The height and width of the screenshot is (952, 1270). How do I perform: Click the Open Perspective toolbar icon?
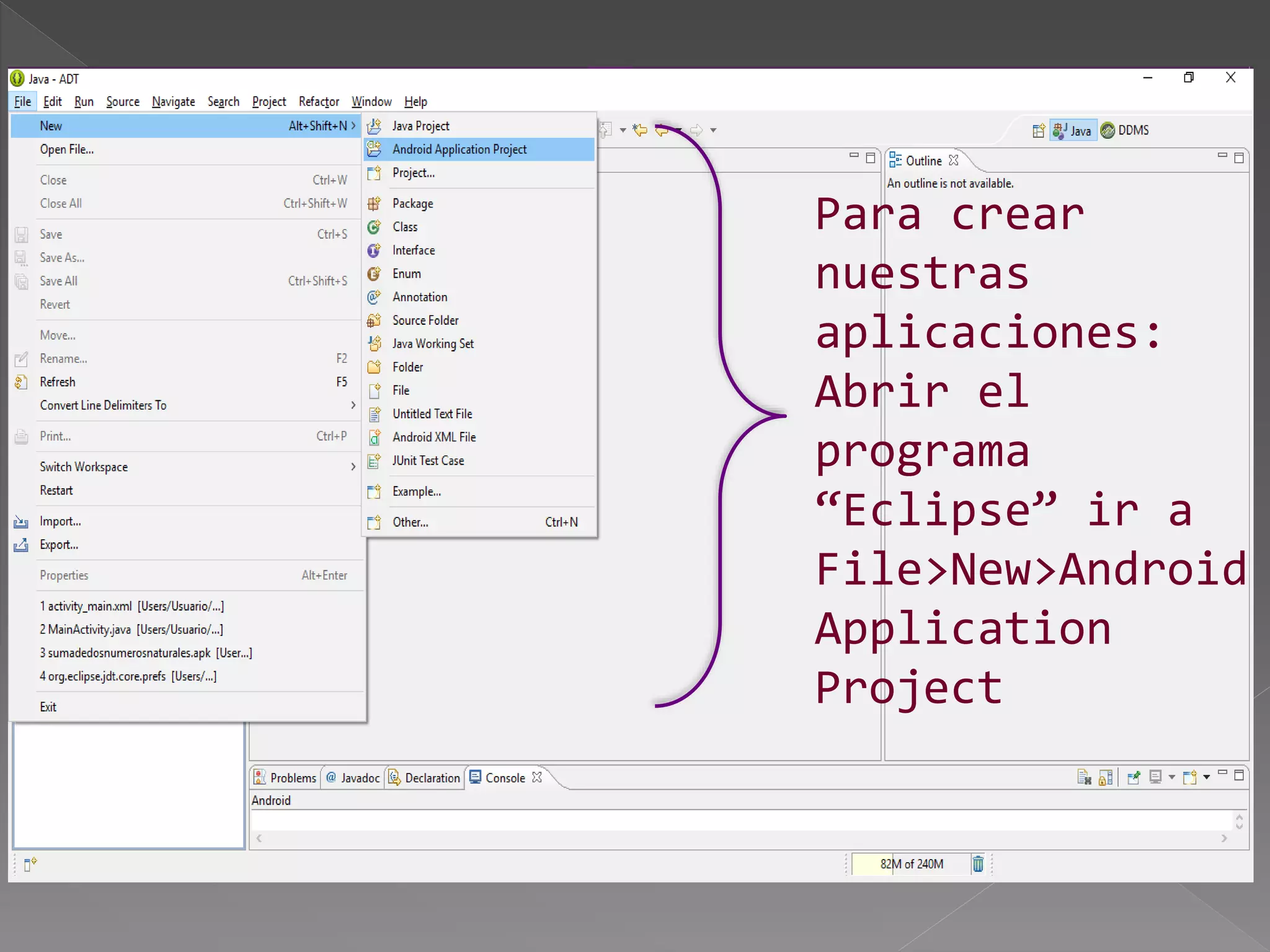tap(1039, 131)
